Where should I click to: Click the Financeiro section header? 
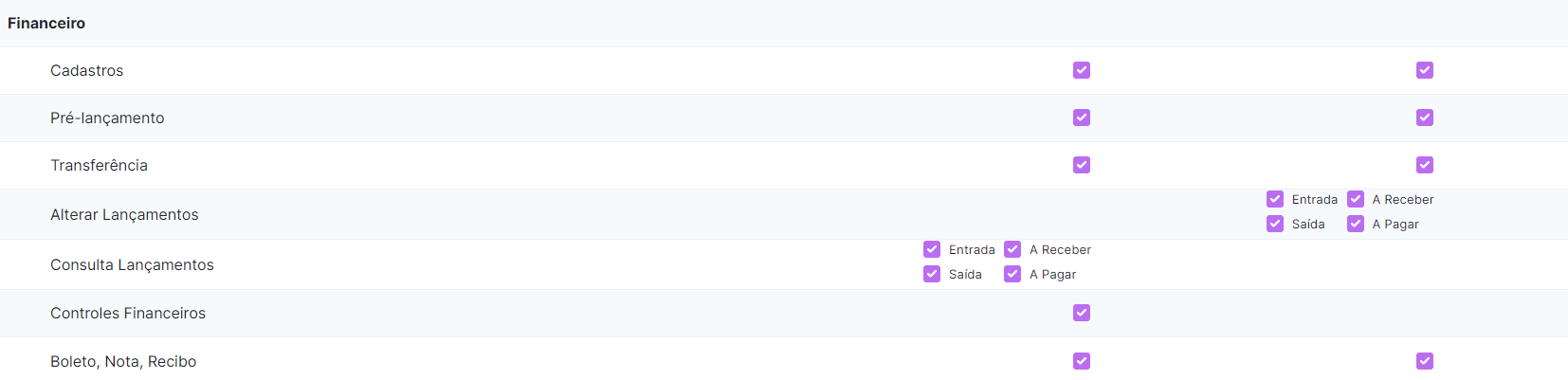pyautogui.click(x=46, y=23)
